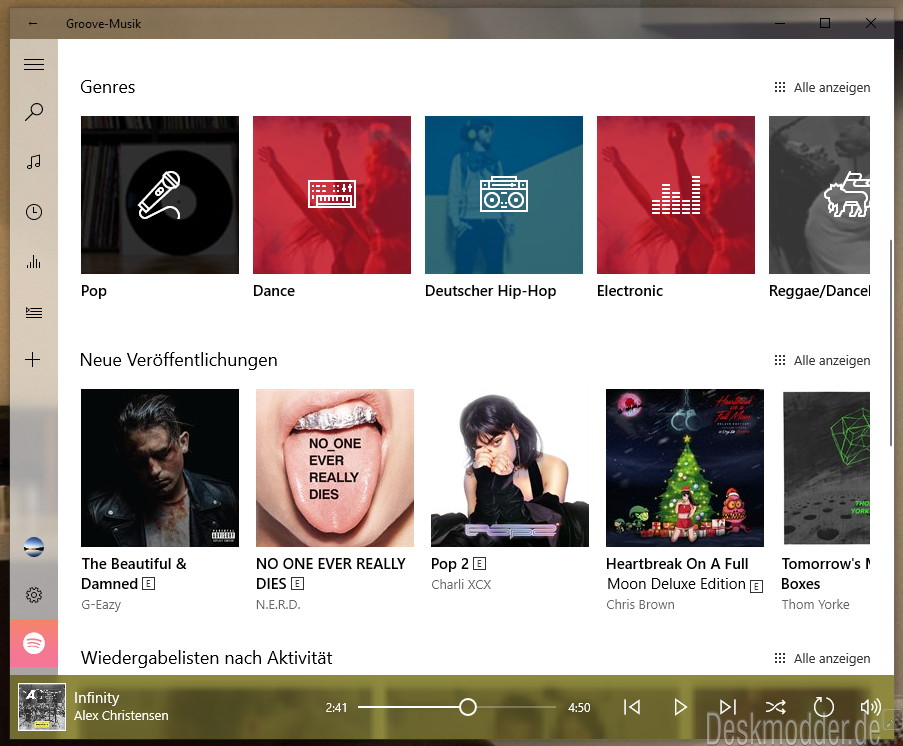Create new playlist with plus icon
Screen dimensions: 903x746
click(x=33, y=359)
